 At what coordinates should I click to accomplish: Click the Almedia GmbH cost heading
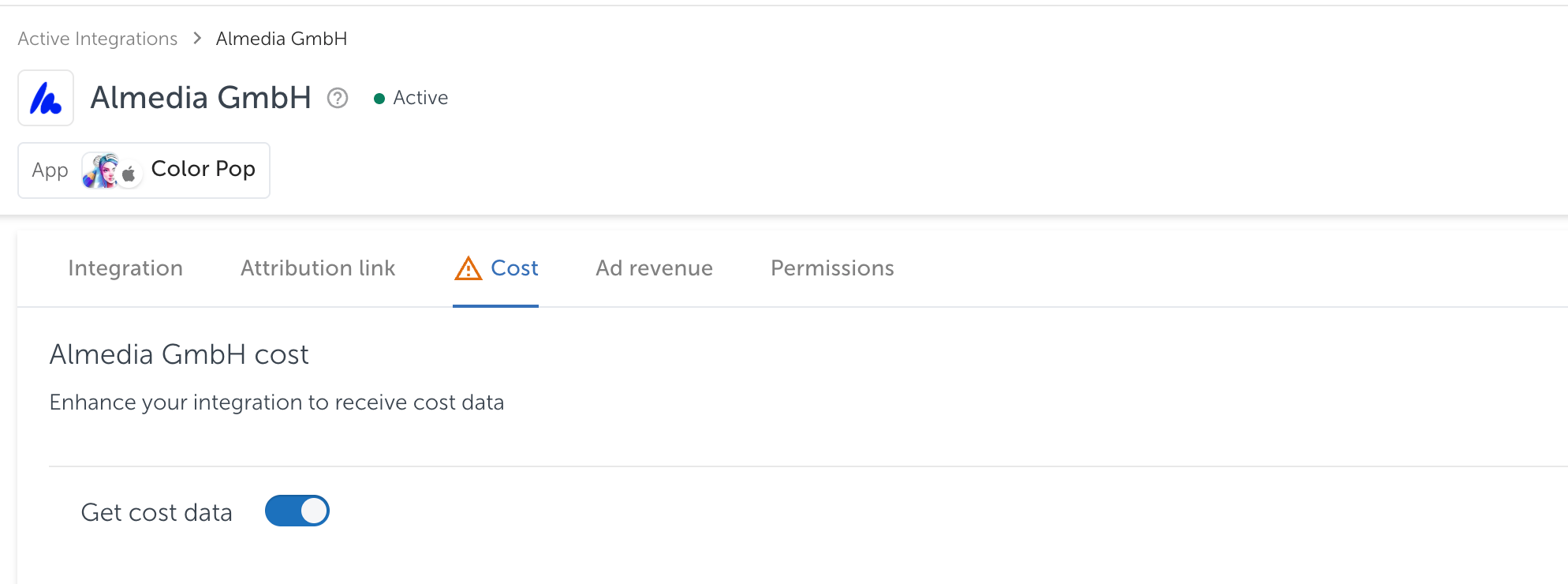(x=179, y=354)
